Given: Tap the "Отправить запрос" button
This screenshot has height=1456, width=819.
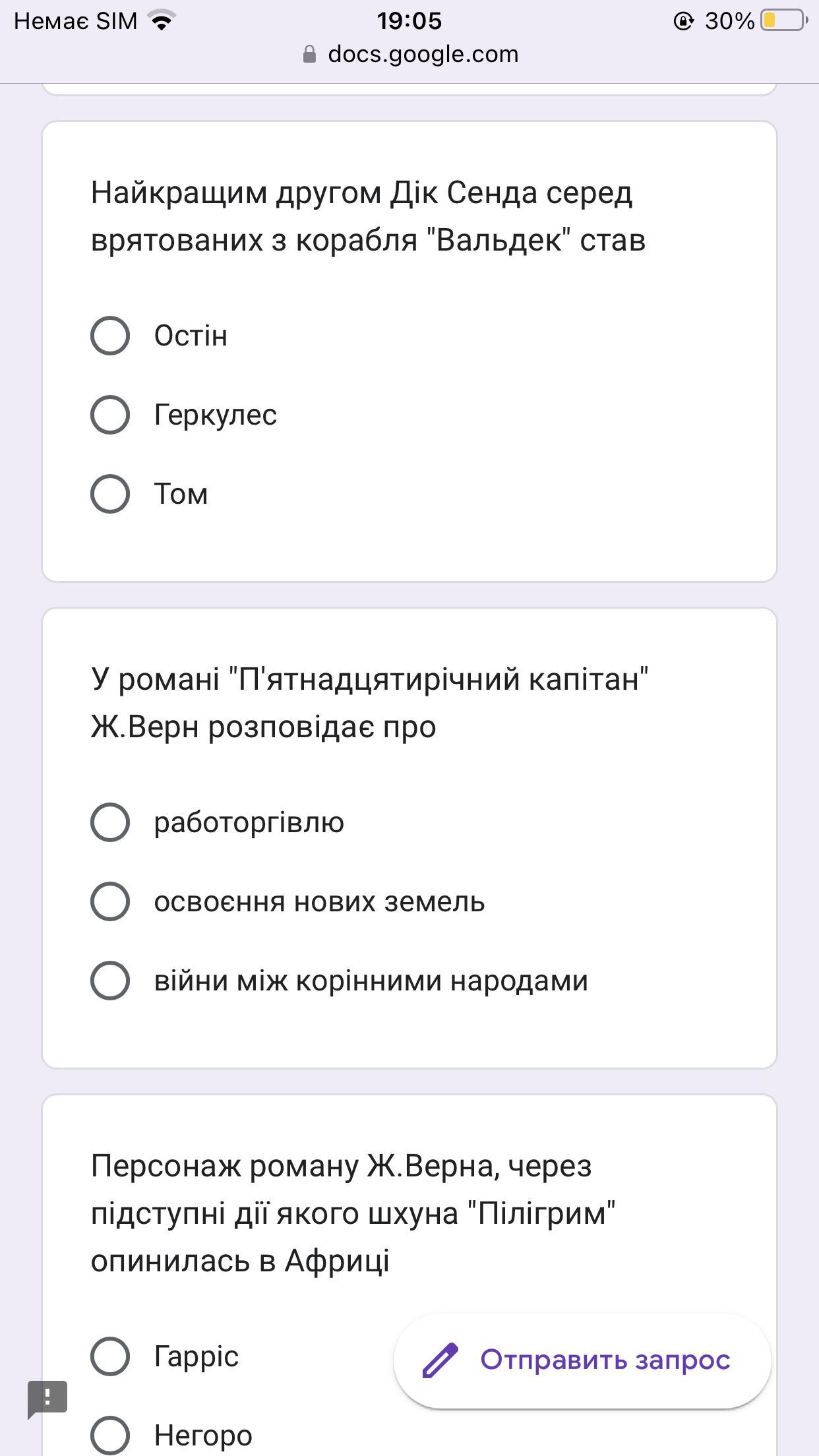Looking at the screenshot, I should click(x=582, y=1360).
